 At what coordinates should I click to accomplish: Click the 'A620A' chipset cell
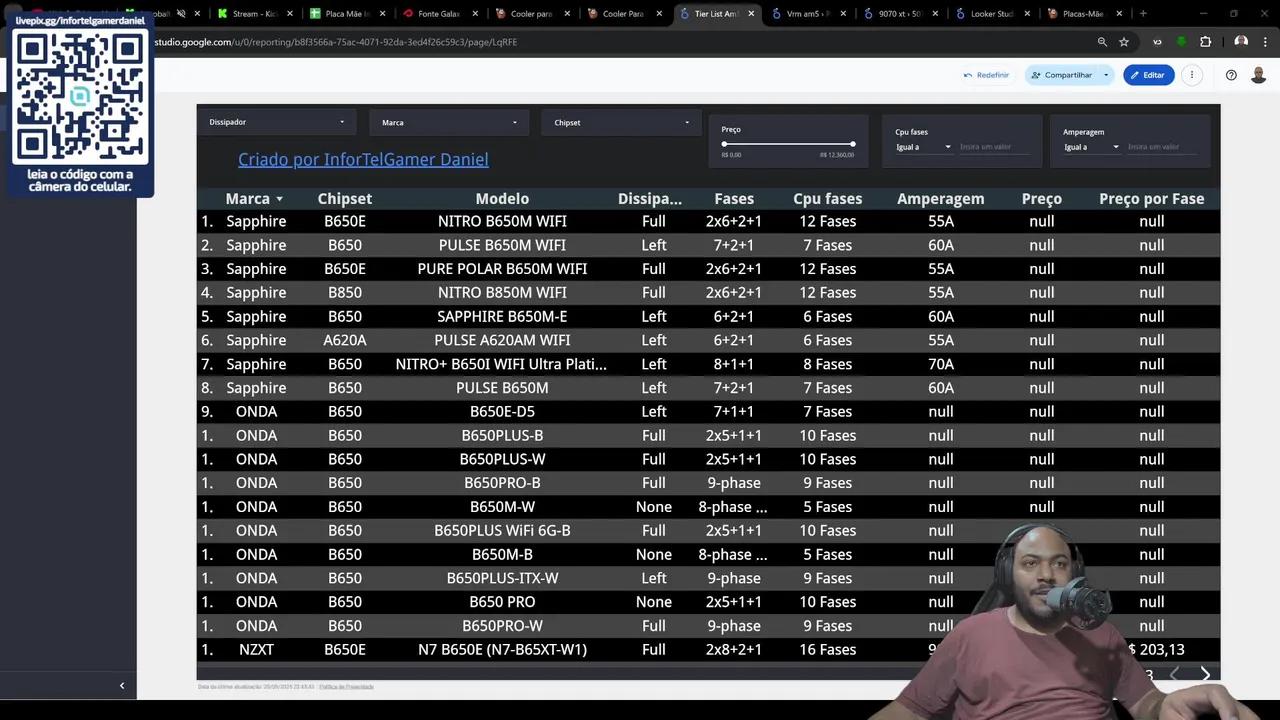click(x=345, y=340)
